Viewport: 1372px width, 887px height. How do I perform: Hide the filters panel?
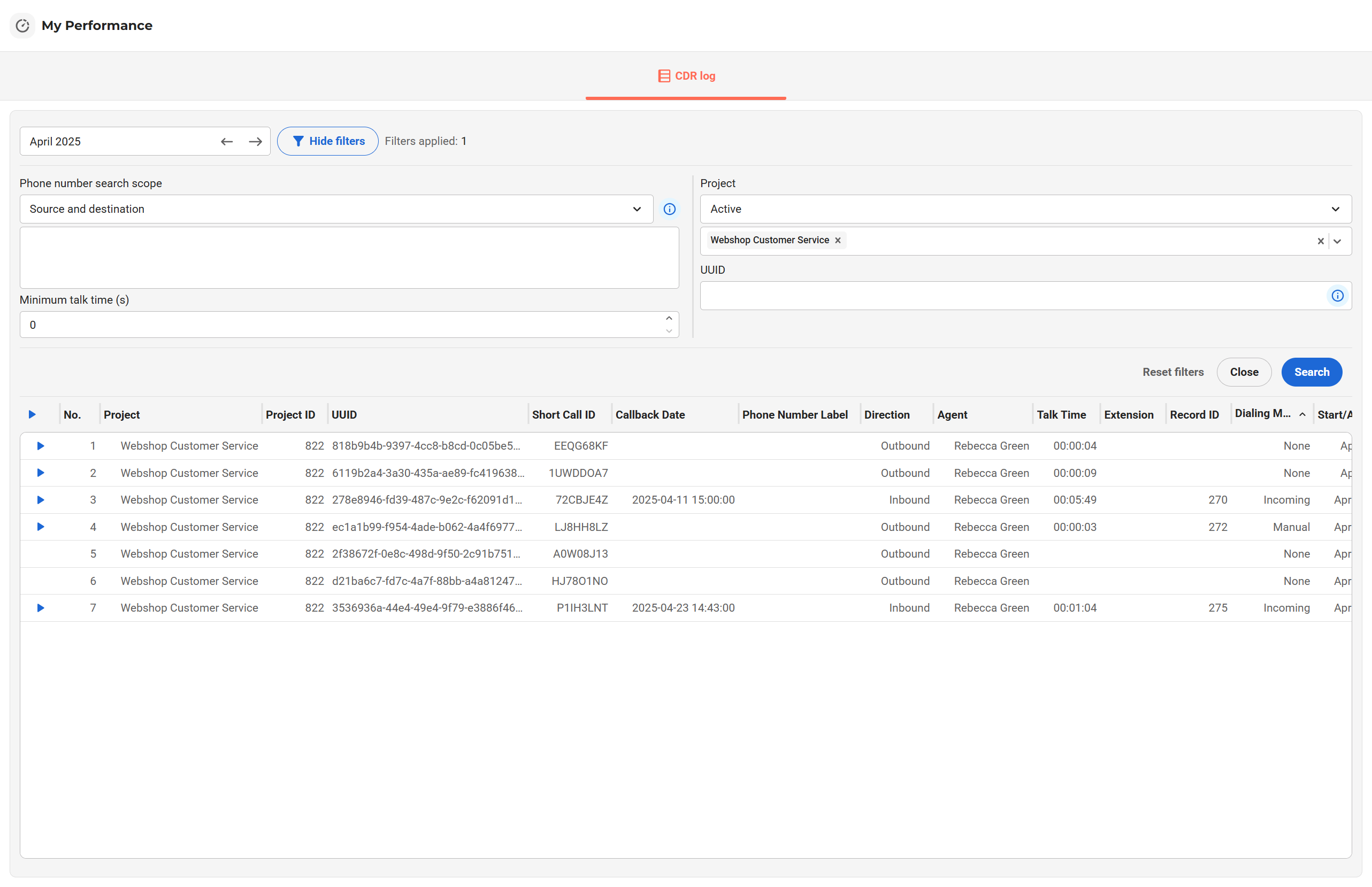point(328,141)
